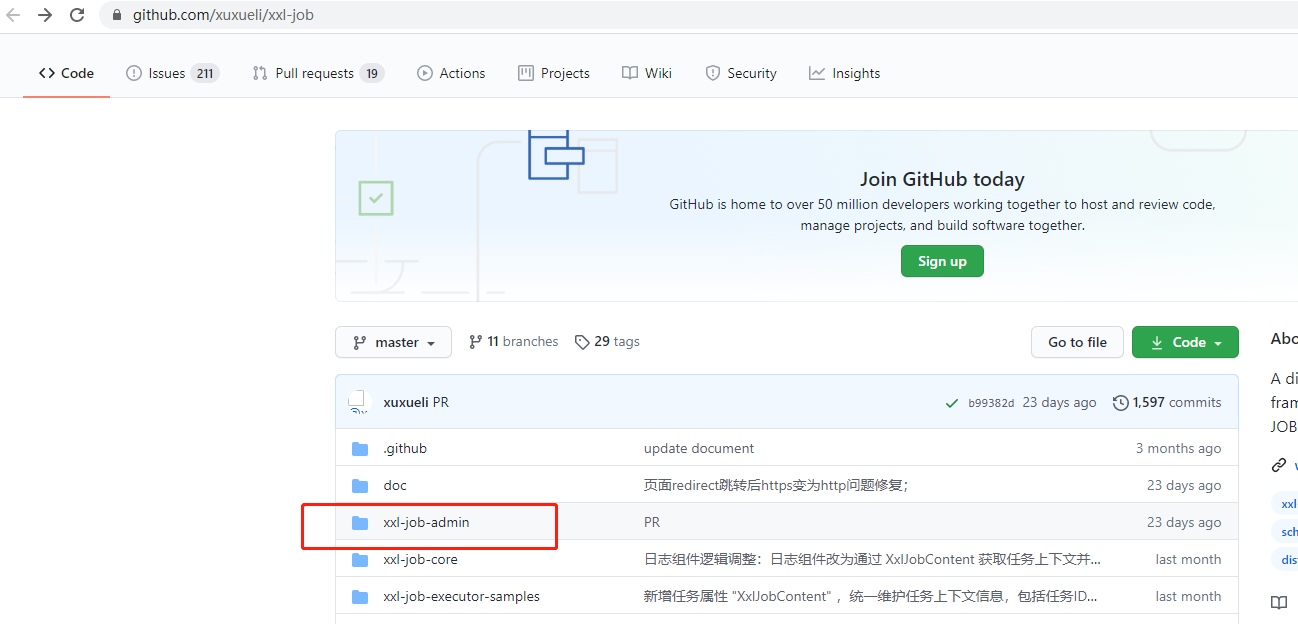Click the Go to file button
The width and height of the screenshot is (1298, 624).
pos(1077,341)
